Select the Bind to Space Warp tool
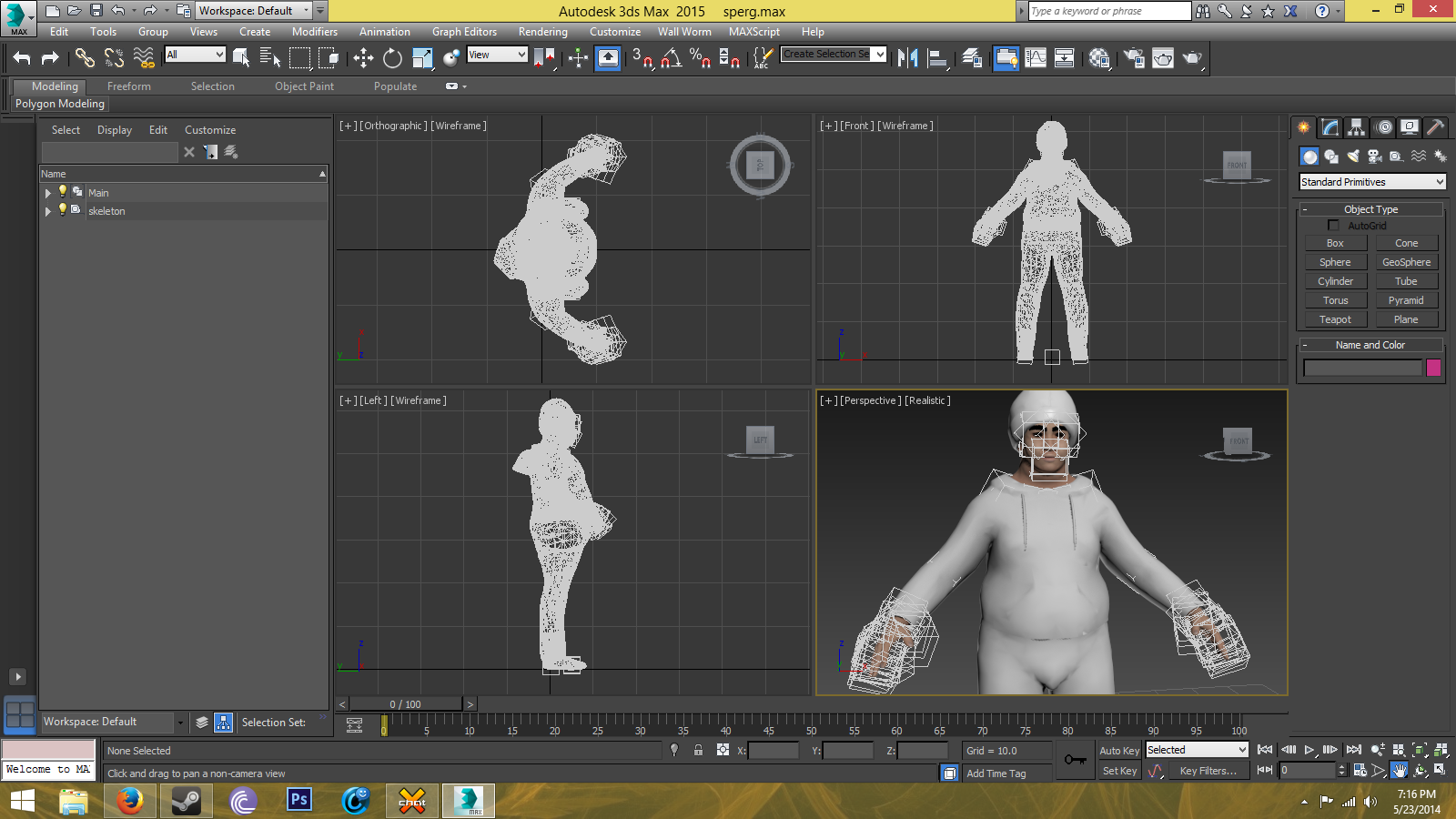This screenshot has width=1456, height=819. coord(144,58)
